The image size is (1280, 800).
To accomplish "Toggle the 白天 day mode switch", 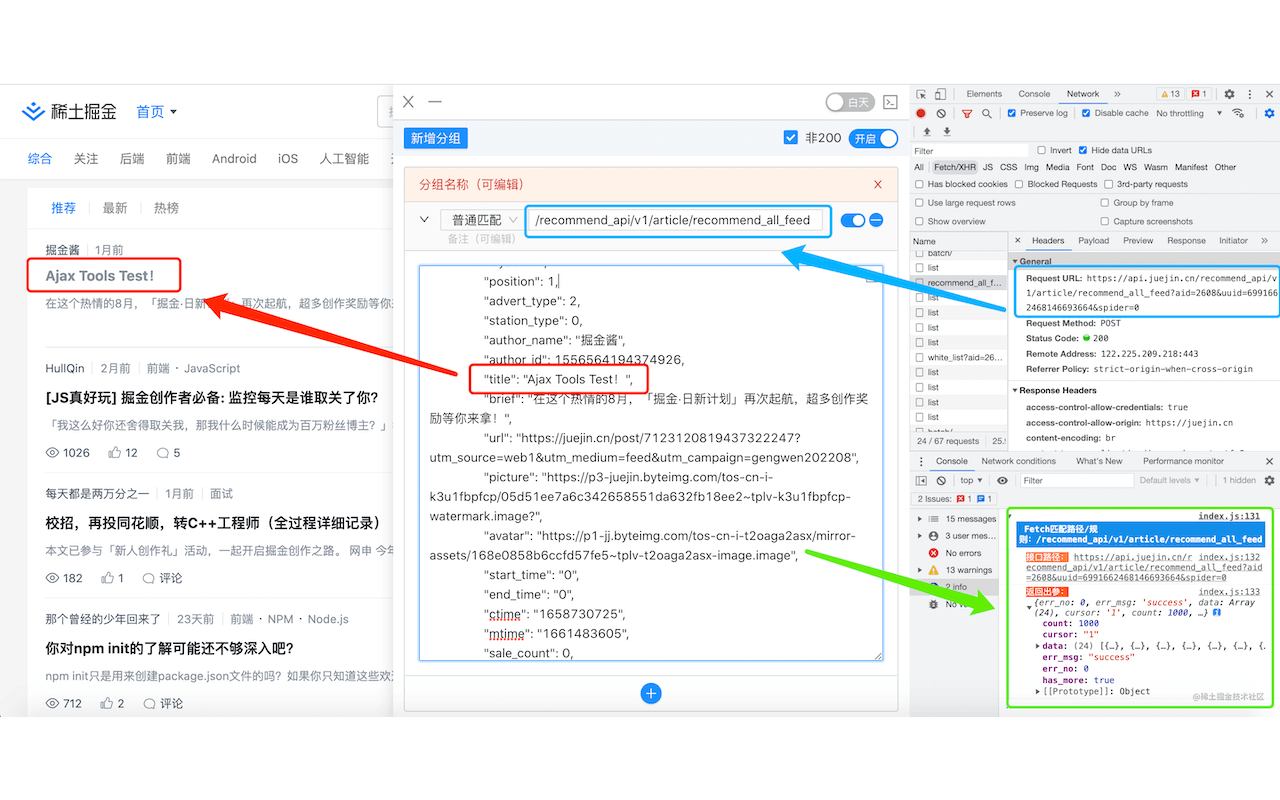I will pos(849,102).
